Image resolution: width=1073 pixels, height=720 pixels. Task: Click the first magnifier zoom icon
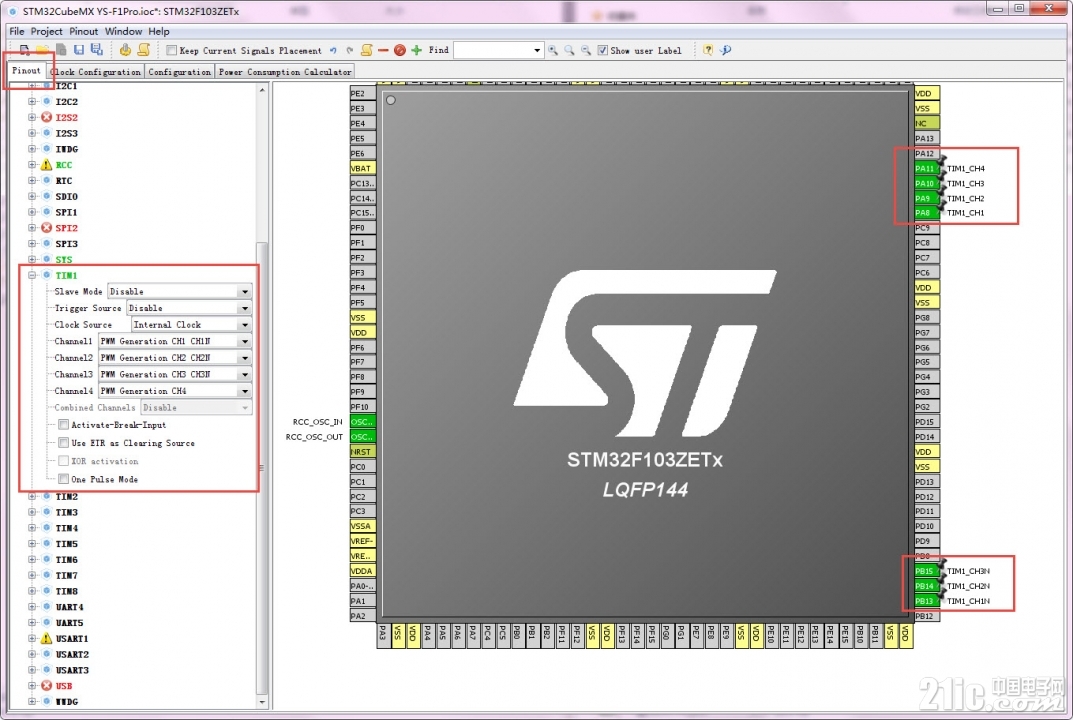pos(553,50)
